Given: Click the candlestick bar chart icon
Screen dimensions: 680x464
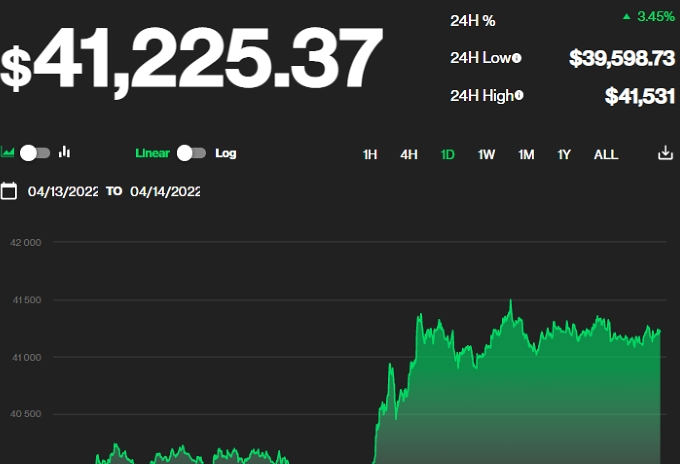Looking at the screenshot, I should [x=64, y=151].
